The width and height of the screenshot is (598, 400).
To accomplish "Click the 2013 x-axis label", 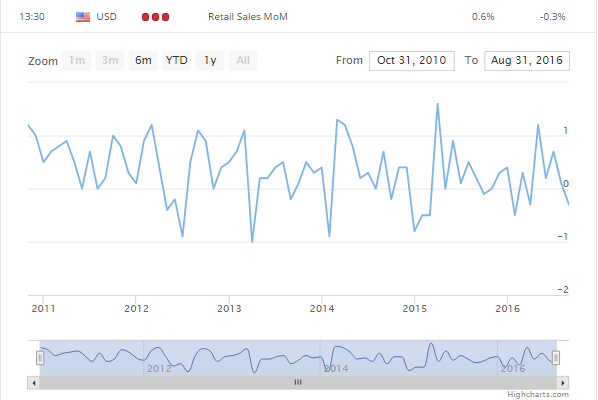I will pyautogui.click(x=229, y=308).
